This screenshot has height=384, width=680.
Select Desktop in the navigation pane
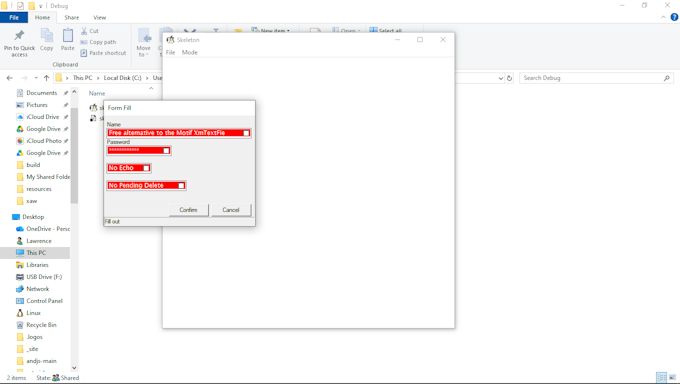point(33,217)
